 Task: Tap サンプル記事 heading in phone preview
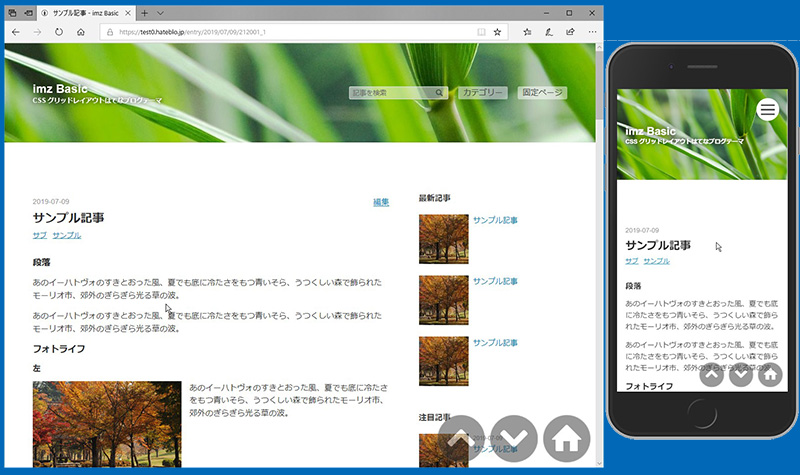coord(658,245)
